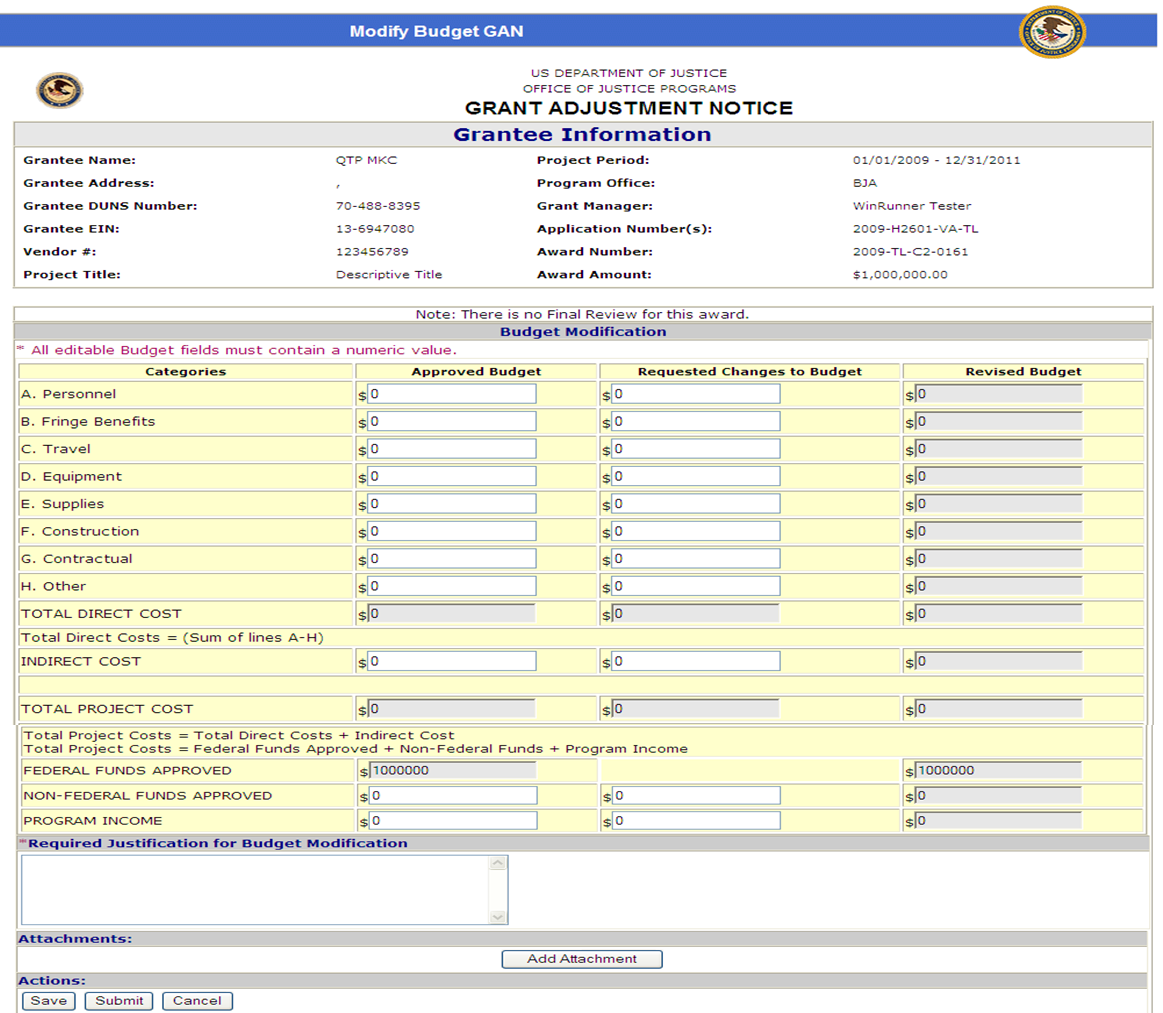Focus the Travel Approved Budget field
This screenshot has height=1013, width=1163.
tap(452, 449)
